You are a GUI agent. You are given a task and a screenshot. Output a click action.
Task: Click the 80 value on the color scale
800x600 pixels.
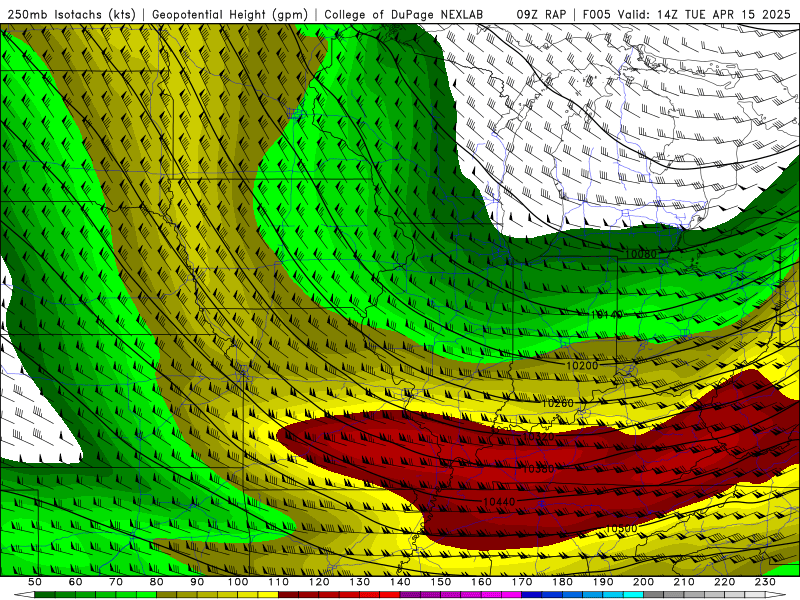coord(157,582)
